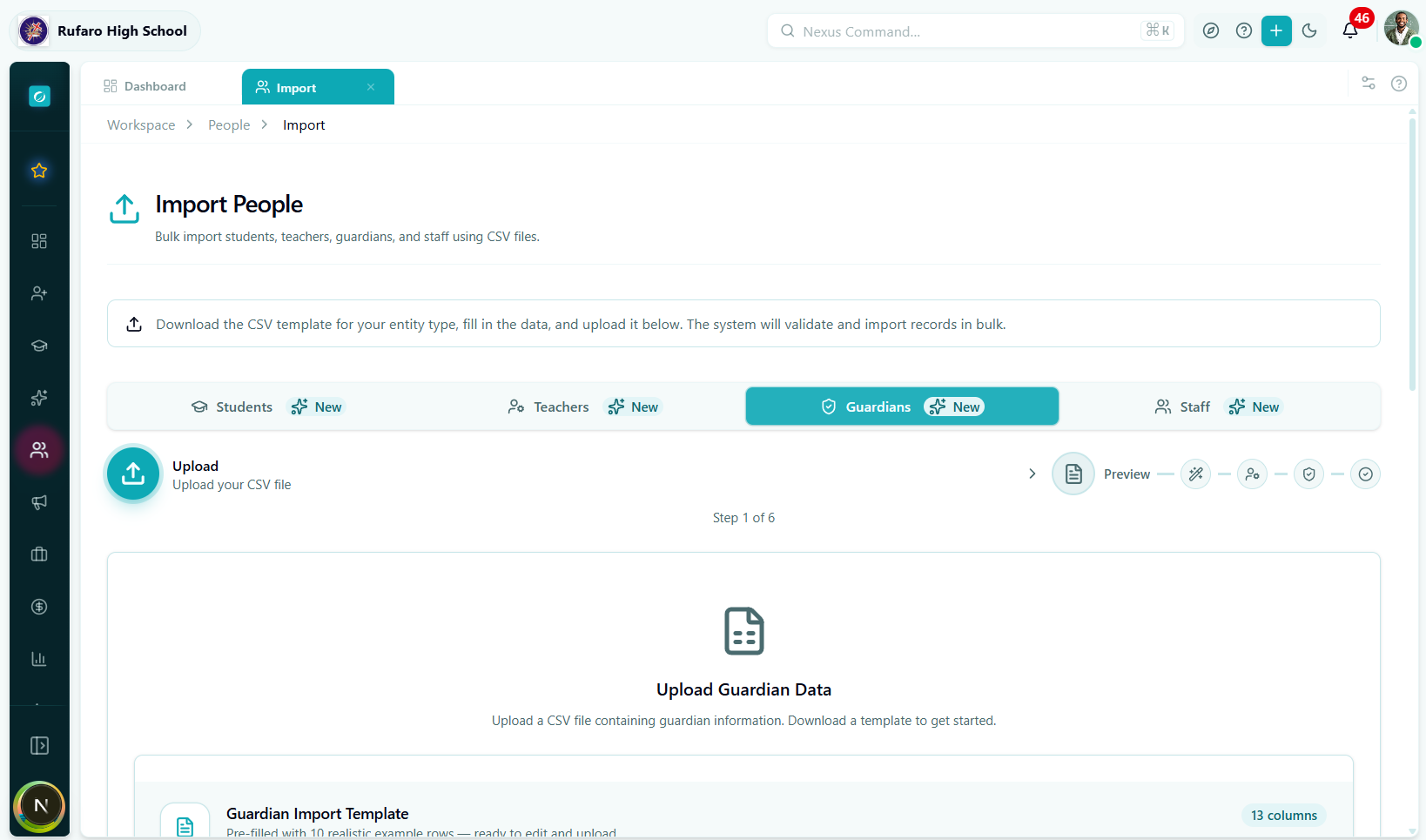Click the Upload step circle icon

click(x=133, y=474)
